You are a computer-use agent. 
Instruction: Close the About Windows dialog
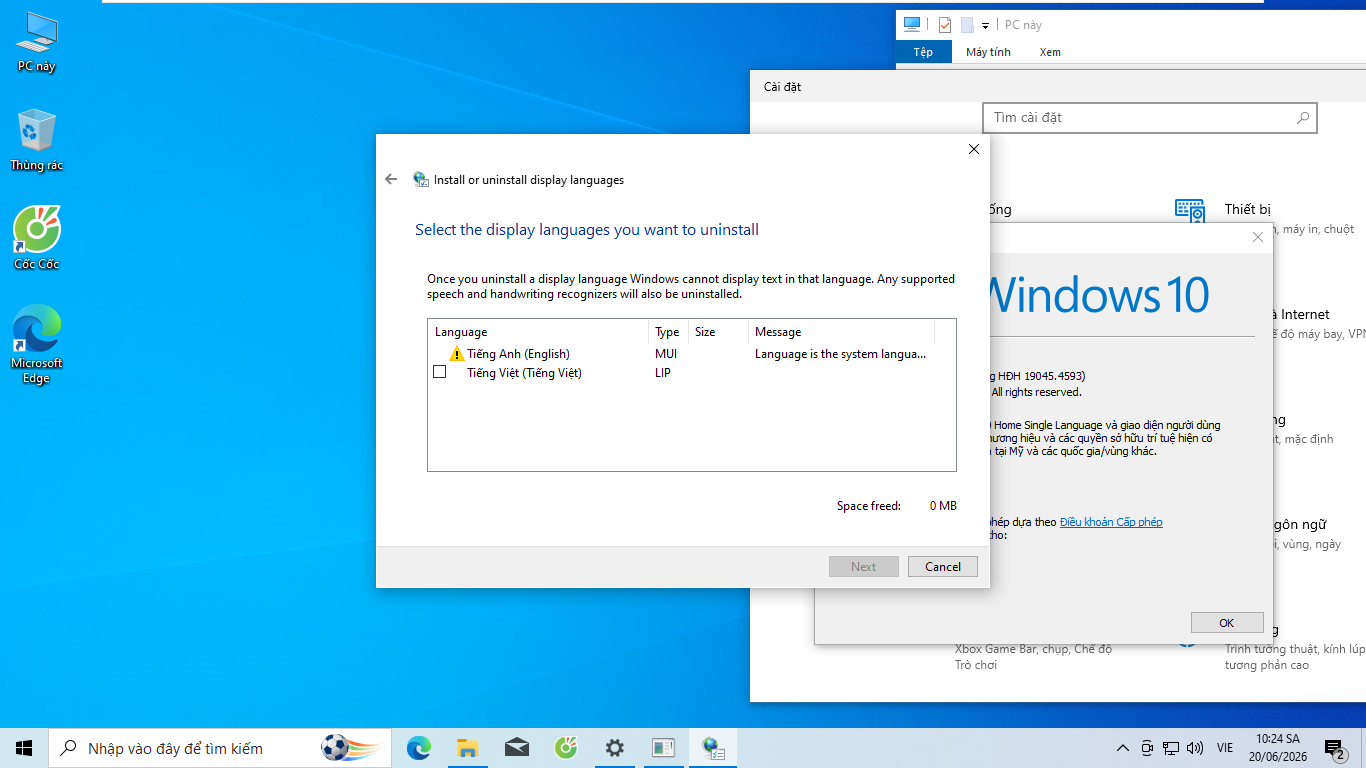pos(1258,237)
